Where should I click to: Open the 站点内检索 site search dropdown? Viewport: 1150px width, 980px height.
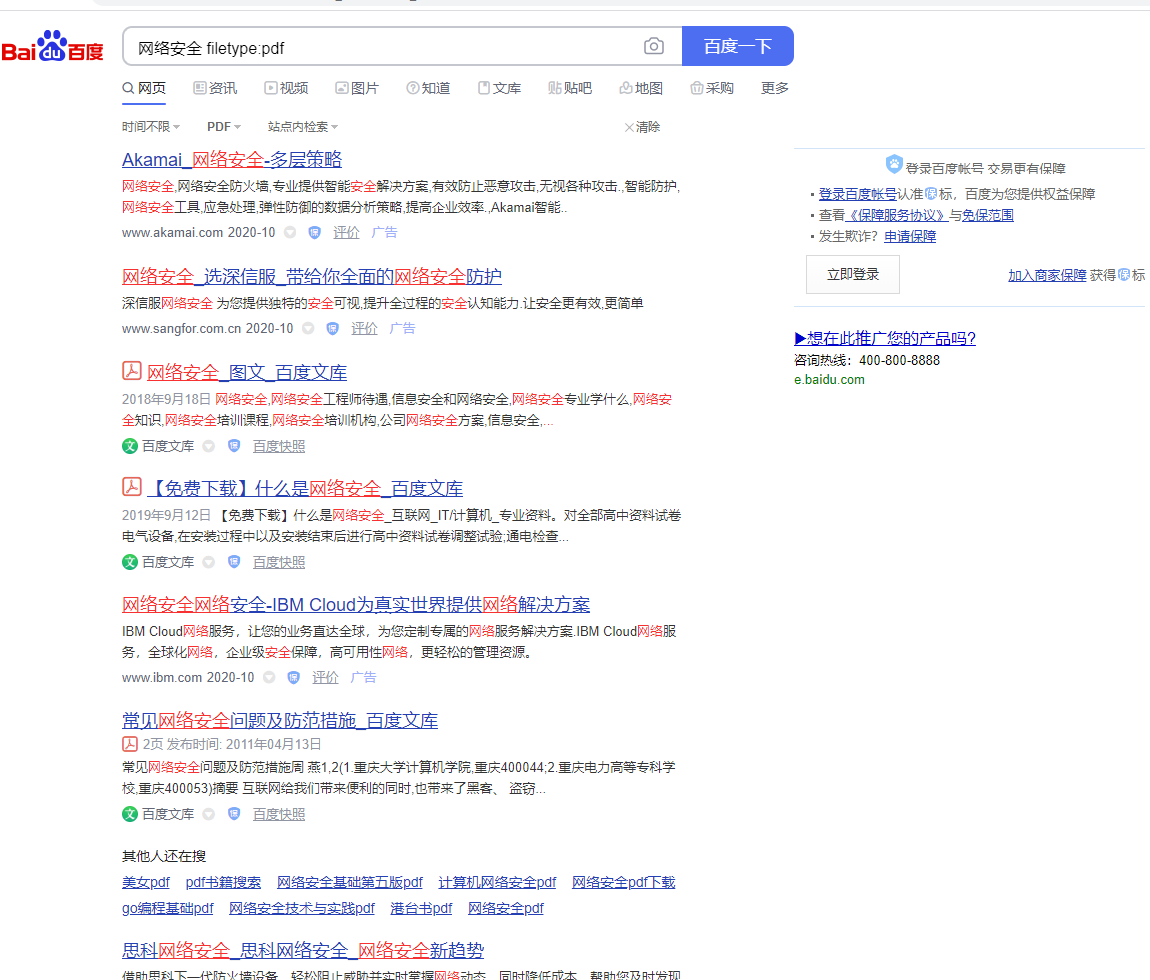303,127
